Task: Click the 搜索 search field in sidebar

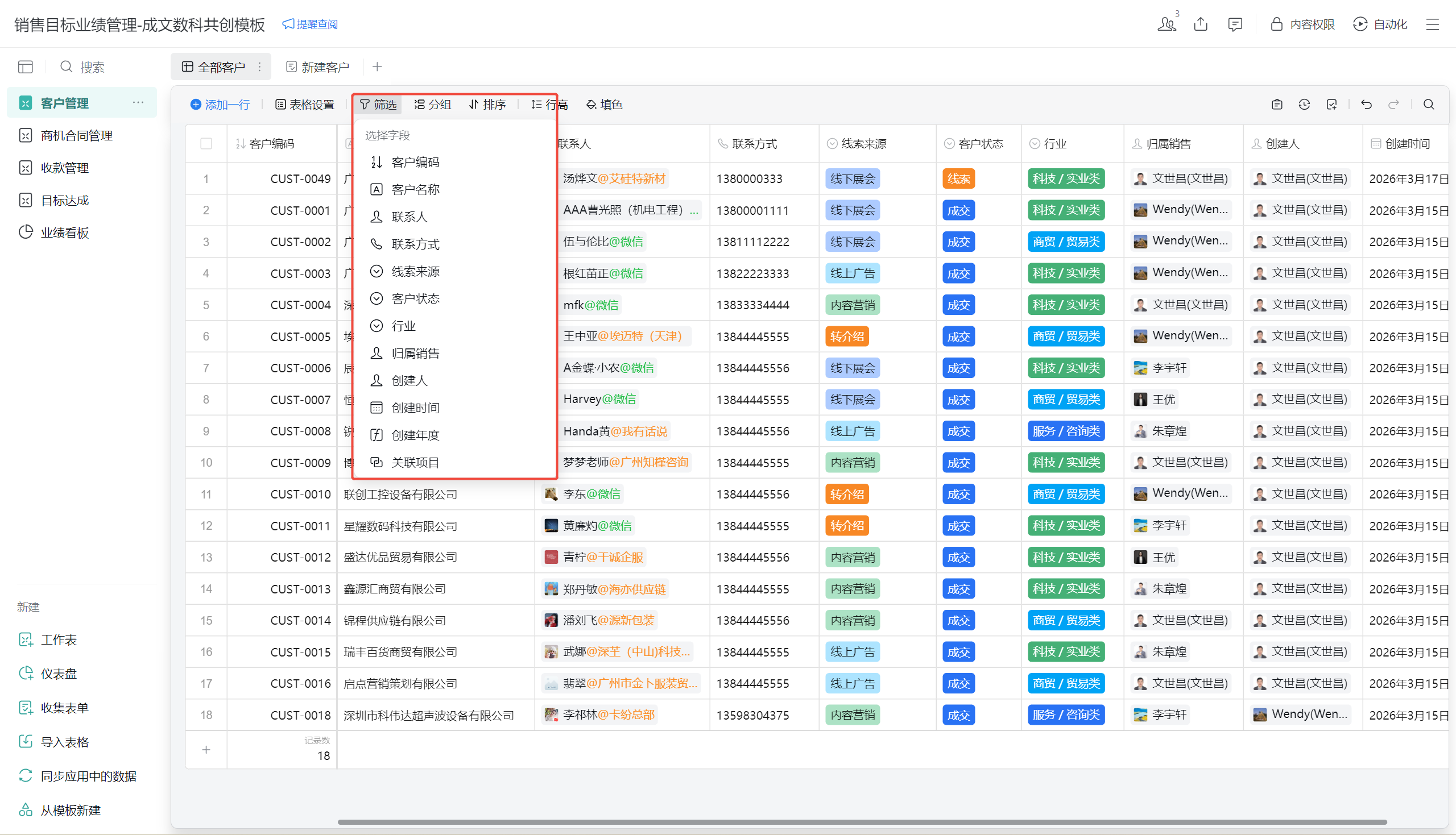Action: click(x=92, y=67)
